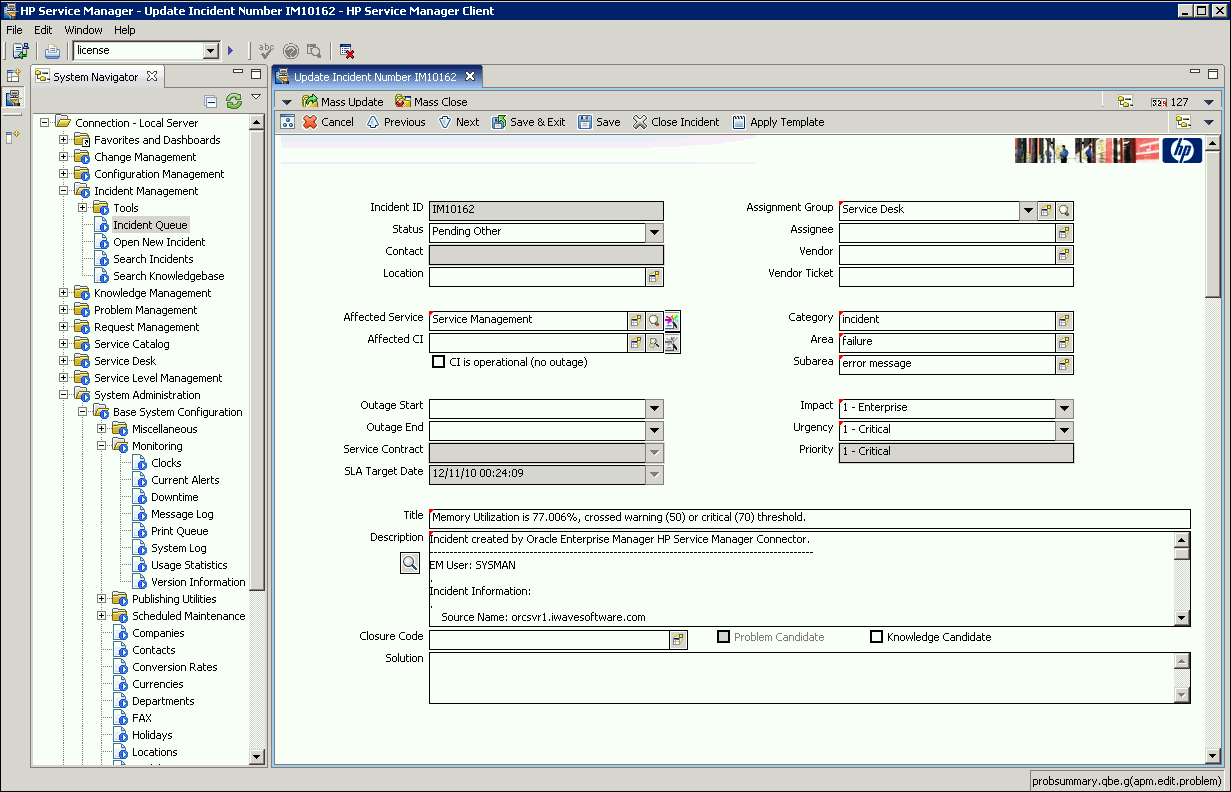Open the Status dropdown list
The height and width of the screenshot is (792, 1231).
[654, 232]
